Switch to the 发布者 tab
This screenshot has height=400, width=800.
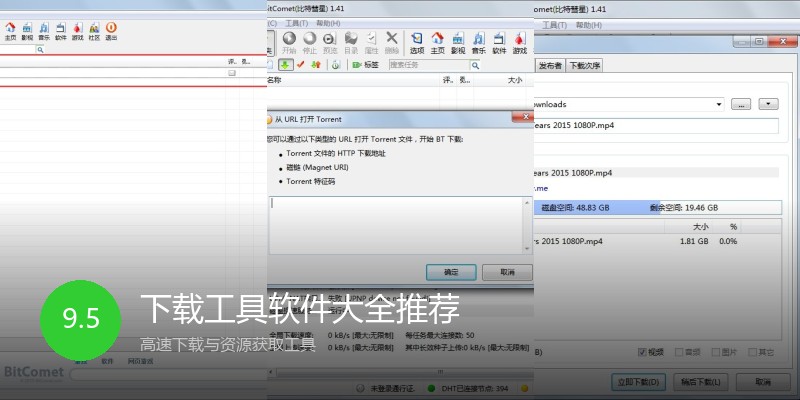(550, 65)
